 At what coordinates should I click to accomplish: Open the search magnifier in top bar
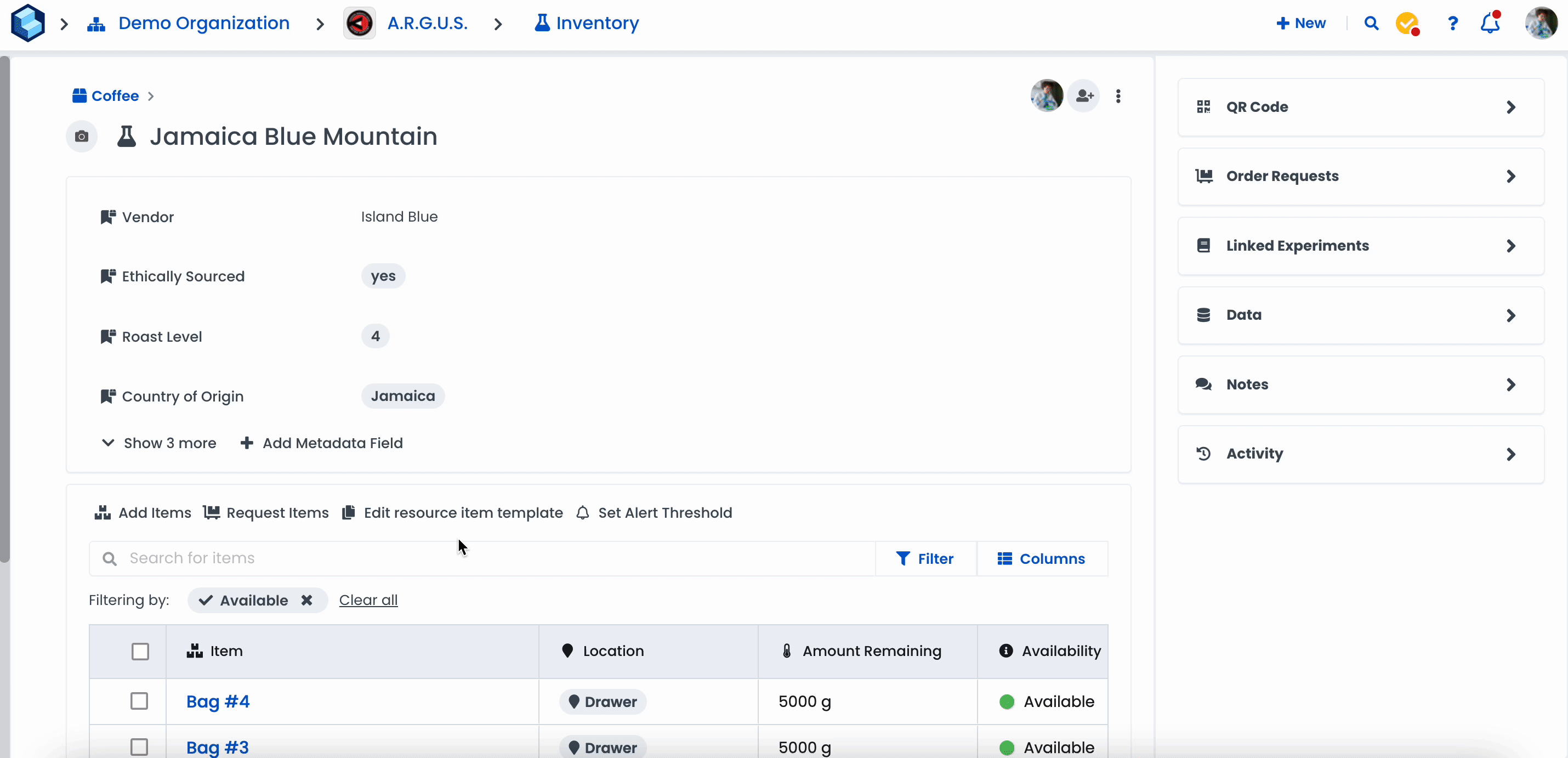tap(1371, 23)
